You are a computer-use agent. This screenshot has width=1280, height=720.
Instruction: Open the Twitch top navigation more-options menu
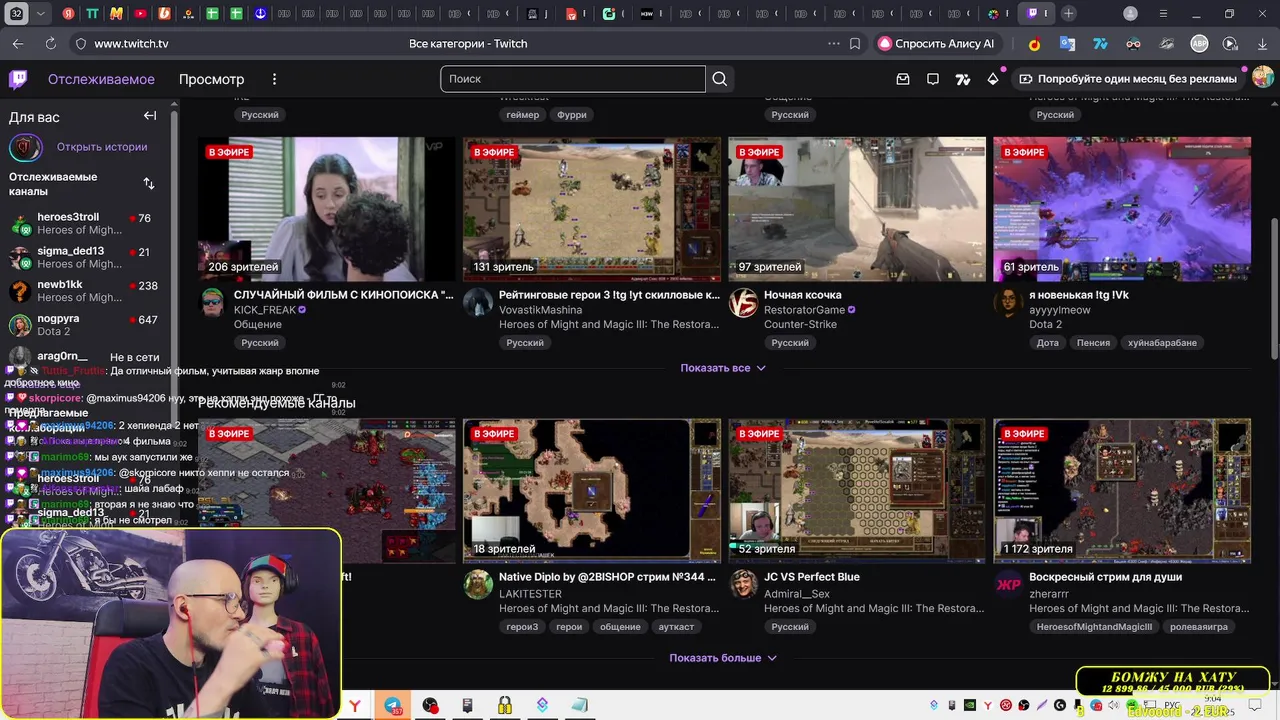[x=274, y=79]
